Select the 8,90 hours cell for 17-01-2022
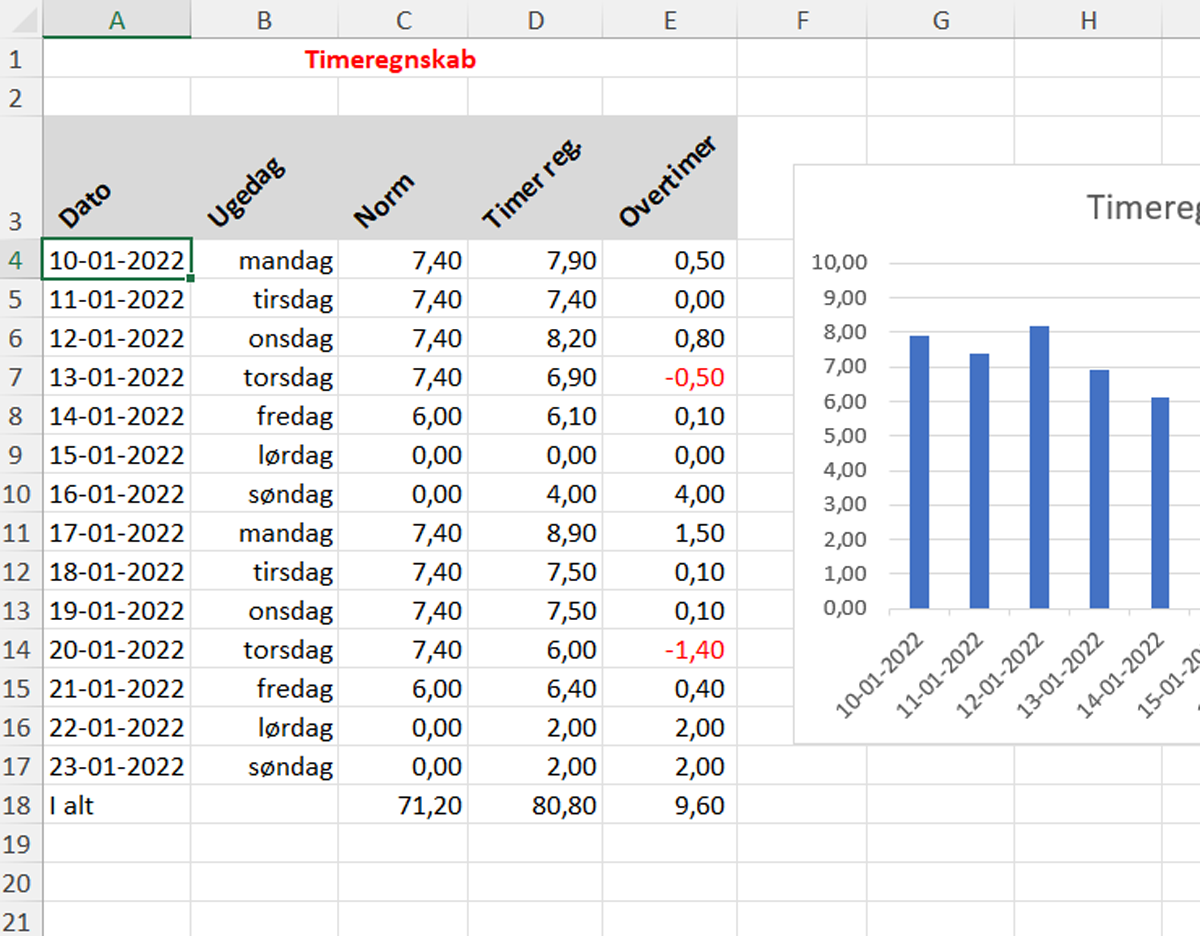The height and width of the screenshot is (936, 1200). coord(535,534)
